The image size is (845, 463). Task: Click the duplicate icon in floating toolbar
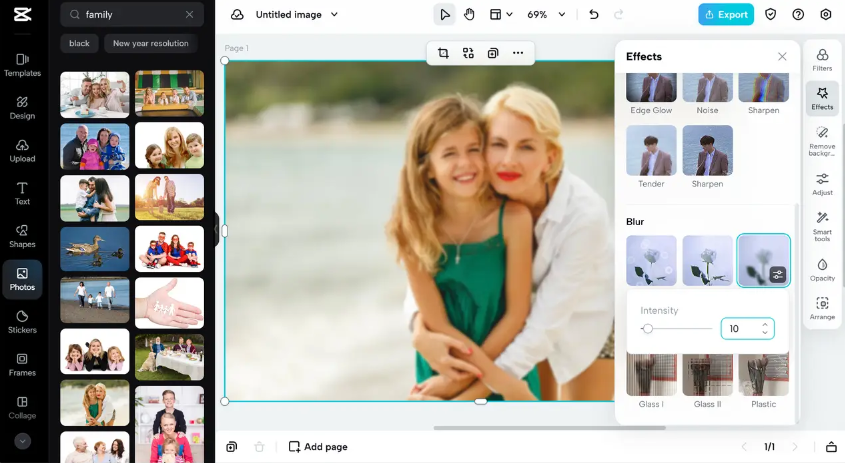[493, 53]
